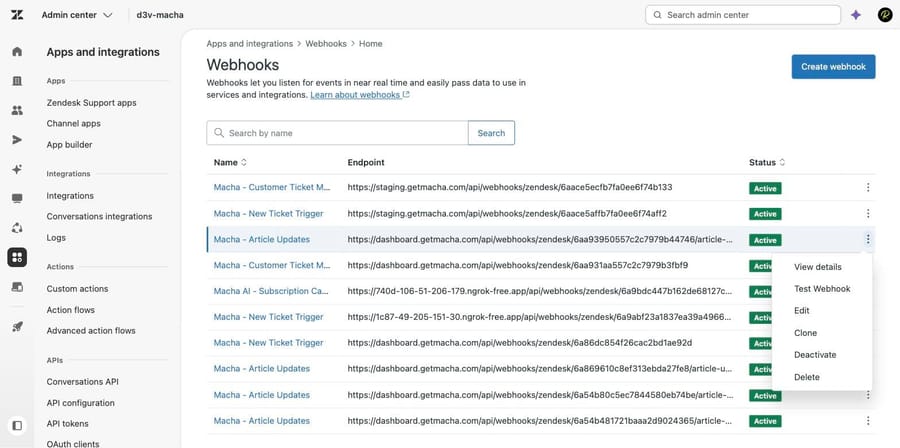Choose Test Webhook from context menu

click(x=822, y=289)
